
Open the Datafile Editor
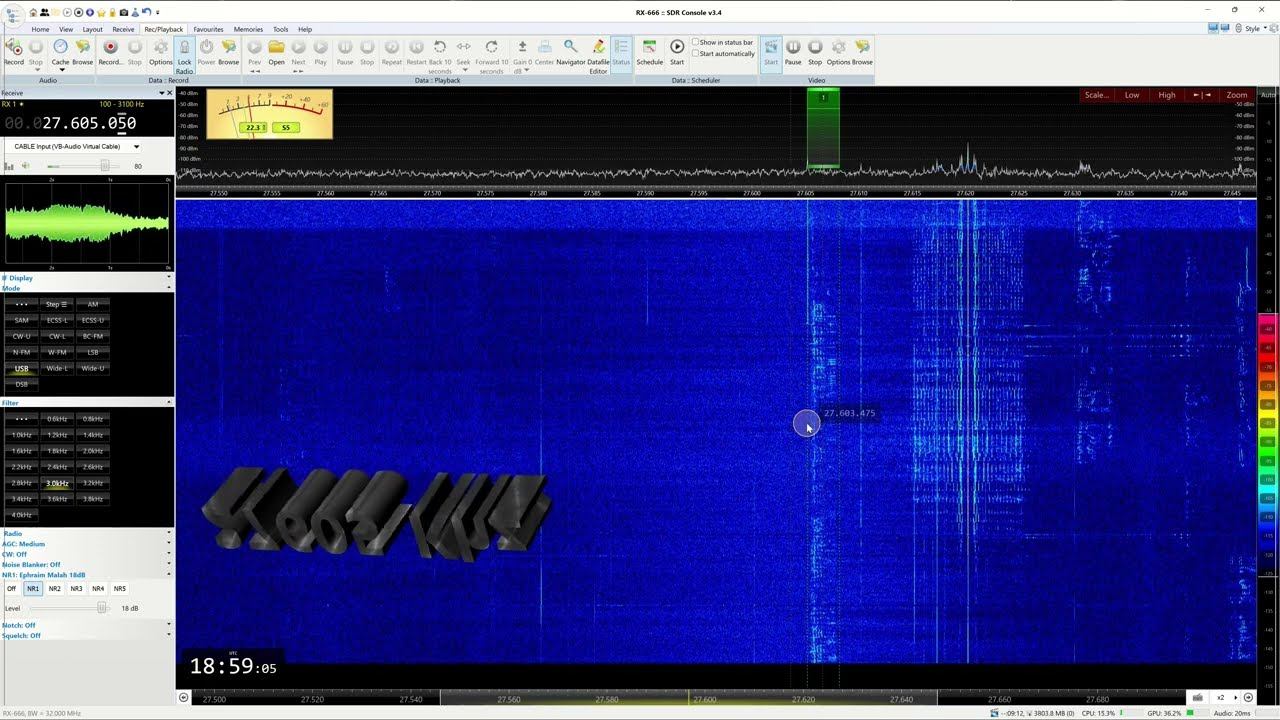[598, 56]
